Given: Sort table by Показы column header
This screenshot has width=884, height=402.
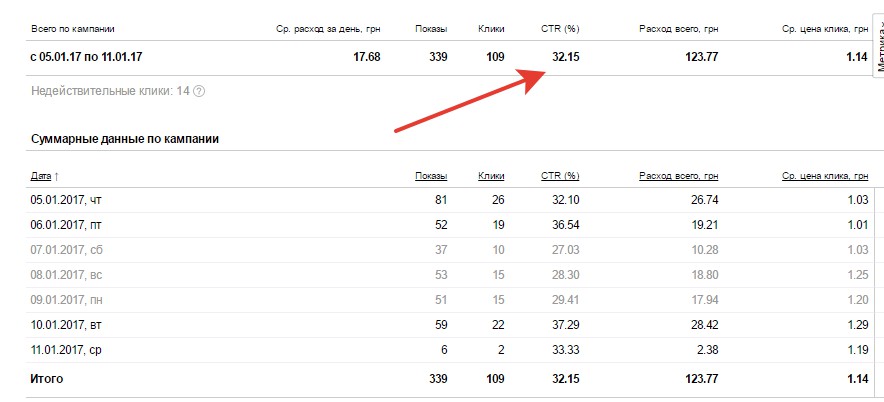Looking at the screenshot, I should pos(431,176).
